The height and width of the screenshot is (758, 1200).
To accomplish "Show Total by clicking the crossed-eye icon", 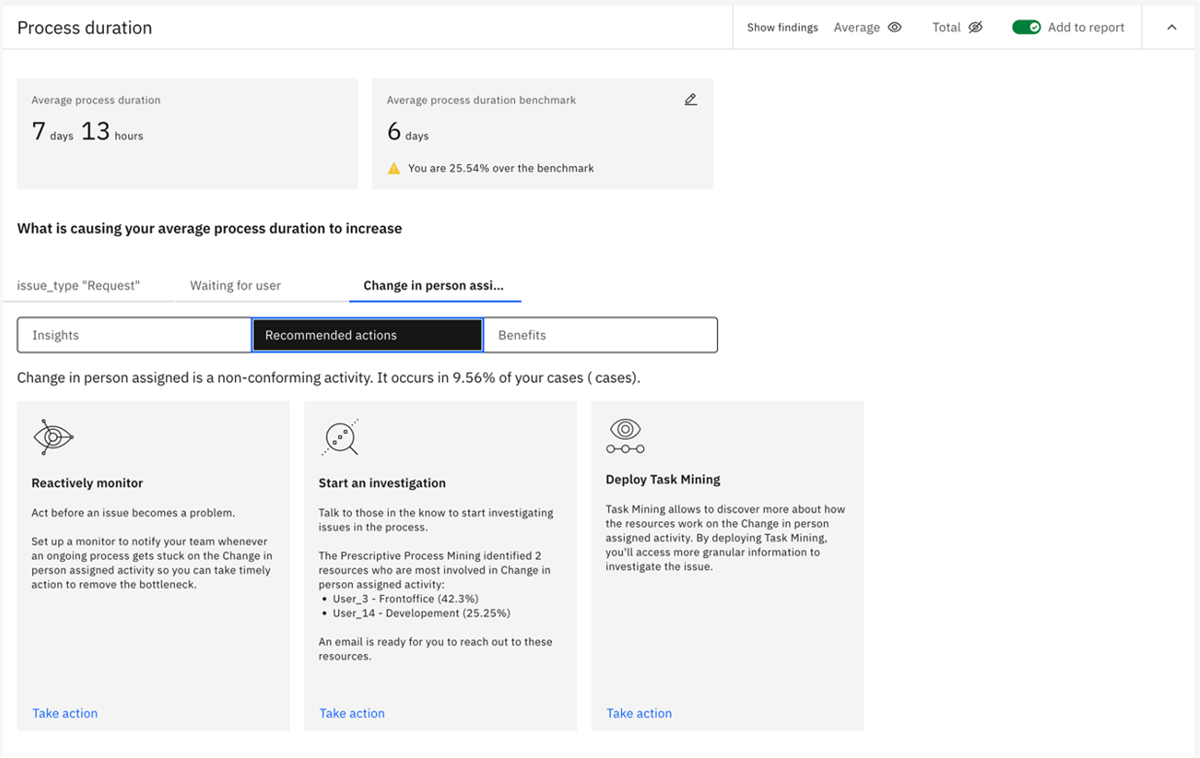I will click(975, 27).
